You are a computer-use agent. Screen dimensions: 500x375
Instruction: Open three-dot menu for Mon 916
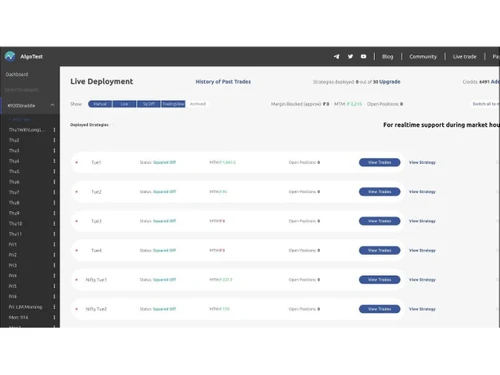54,317
